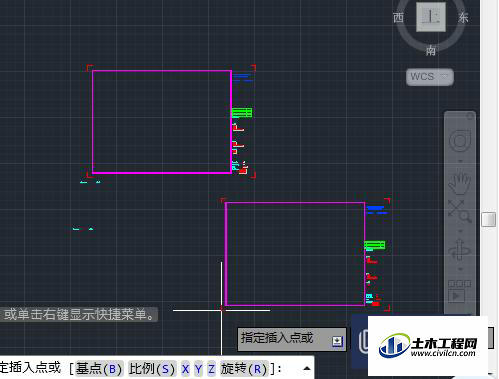Open navigation bar close/menu button at top

tap(470, 116)
